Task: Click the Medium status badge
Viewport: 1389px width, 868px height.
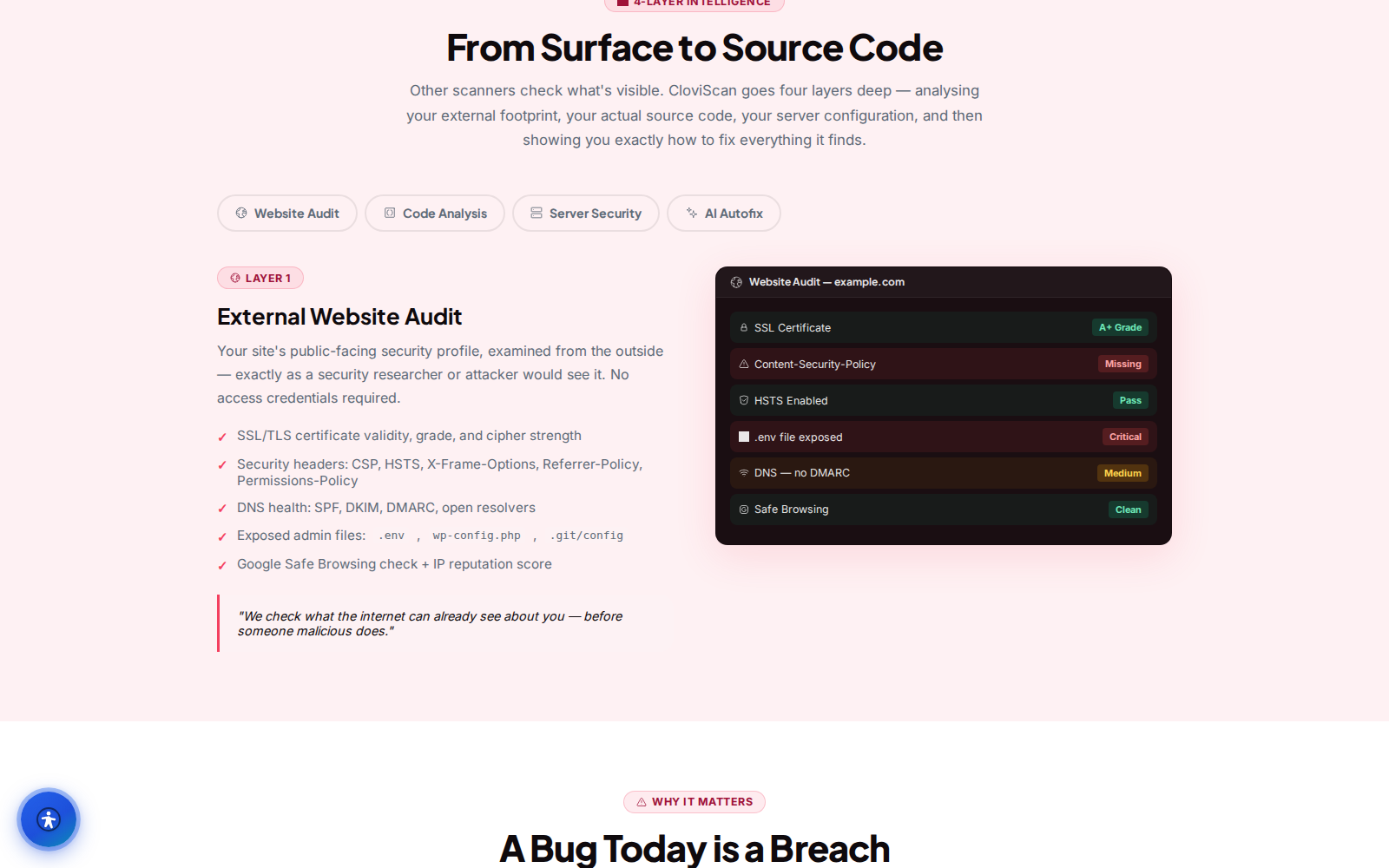Action: tap(1122, 473)
